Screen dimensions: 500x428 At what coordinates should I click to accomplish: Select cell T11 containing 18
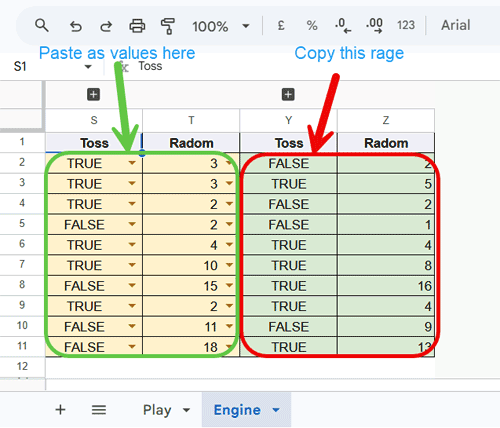click(191, 347)
